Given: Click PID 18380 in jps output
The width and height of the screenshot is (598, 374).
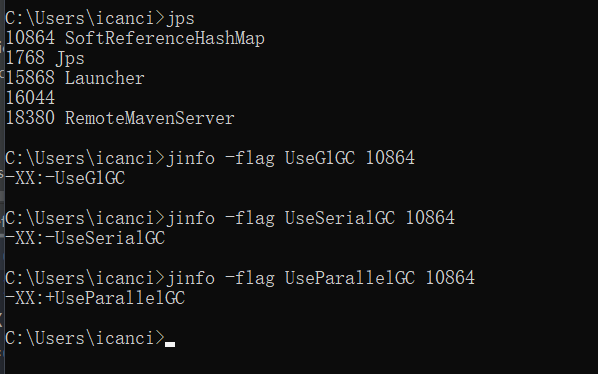Looking at the screenshot, I should [x=30, y=119].
